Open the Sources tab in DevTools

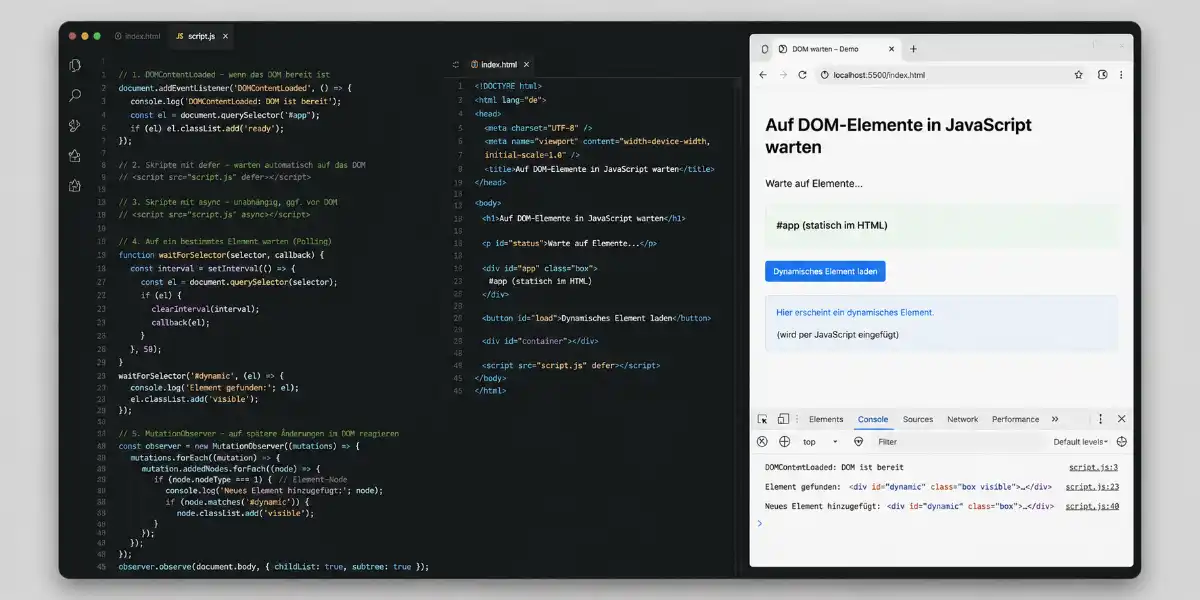tap(918, 419)
